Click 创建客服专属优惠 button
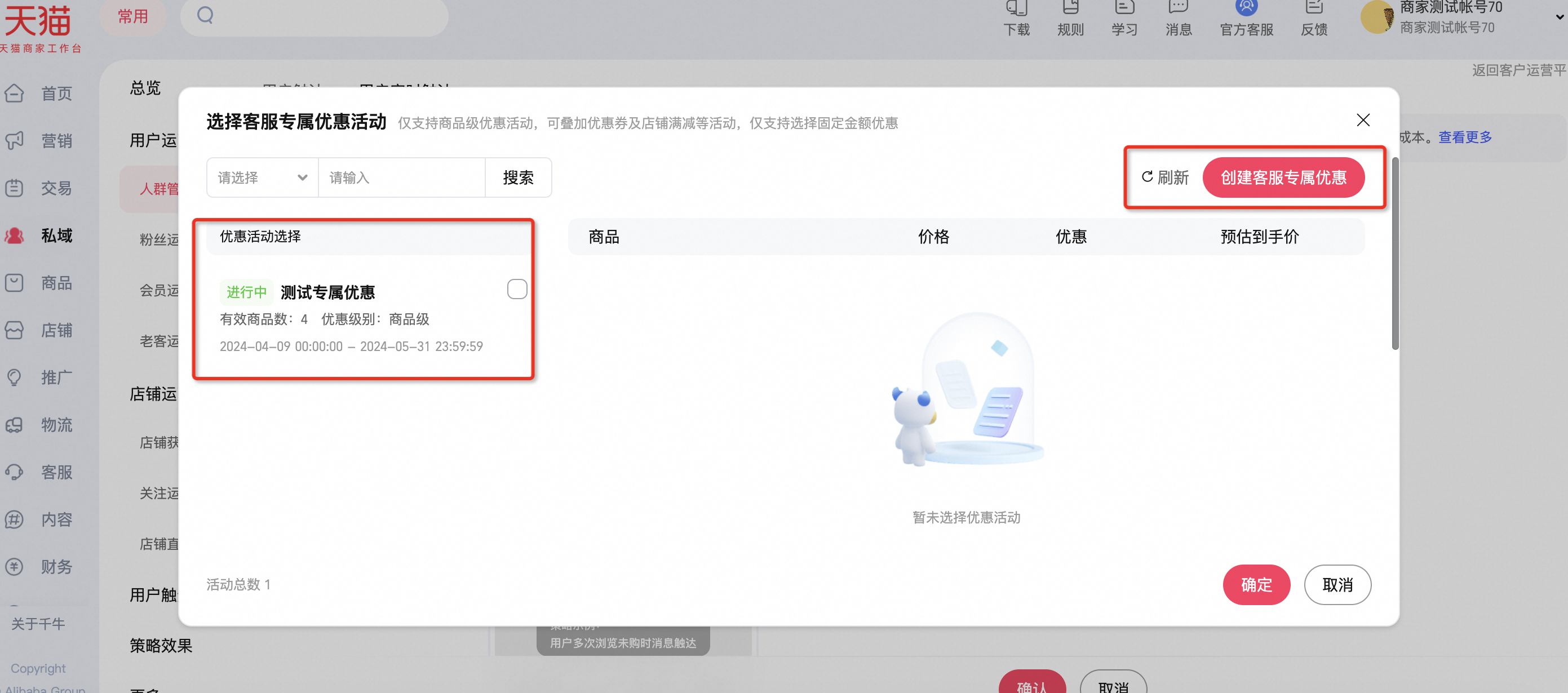Screen dimensions: 1568x693 pyautogui.click(x=1283, y=177)
